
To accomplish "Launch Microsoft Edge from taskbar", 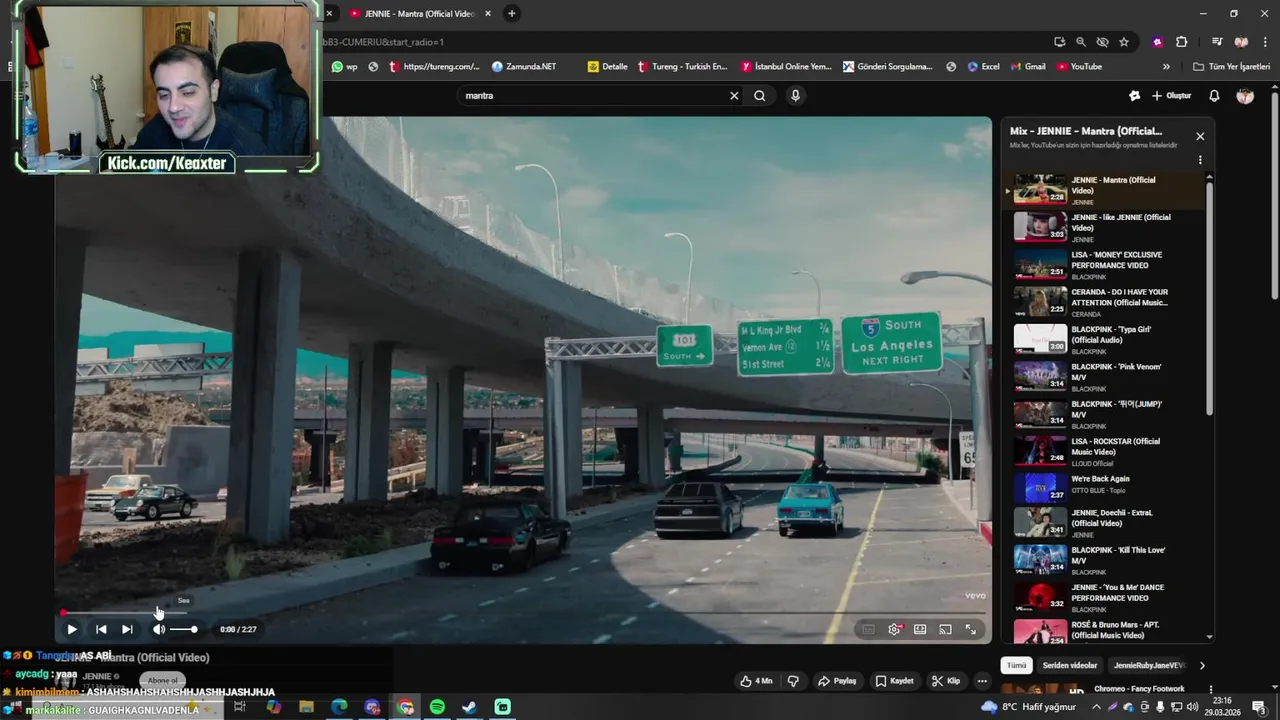I will [339, 707].
